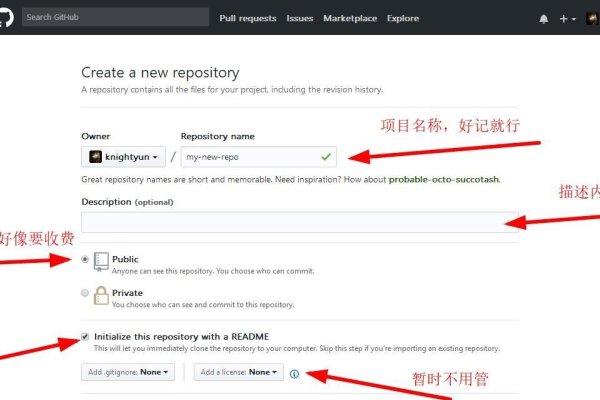600x400 pixels.
Task: Click the Search GitHub box
Action: coord(116,17)
